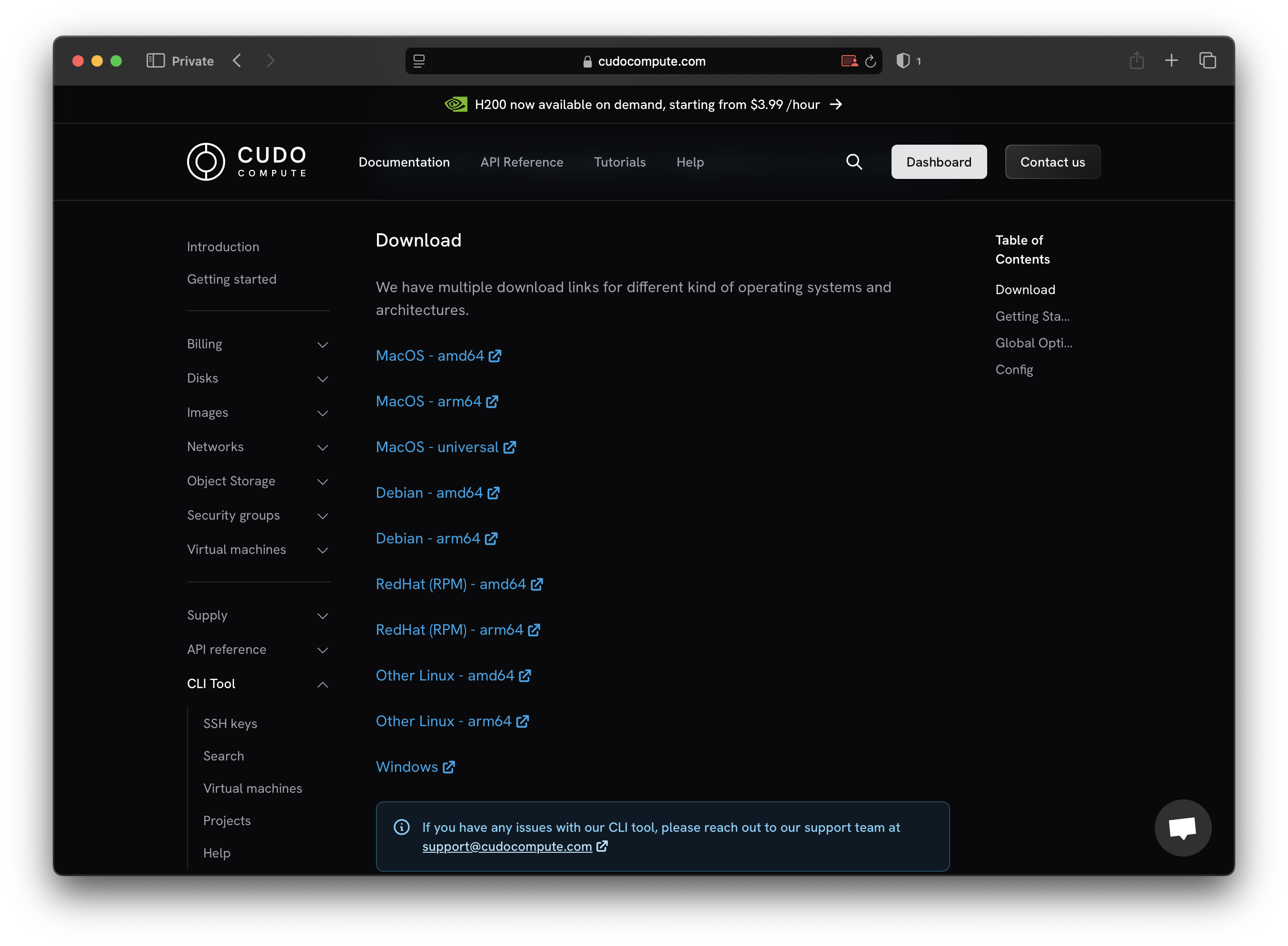Click the NVIDIA logo in the banner

pyautogui.click(x=456, y=104)
